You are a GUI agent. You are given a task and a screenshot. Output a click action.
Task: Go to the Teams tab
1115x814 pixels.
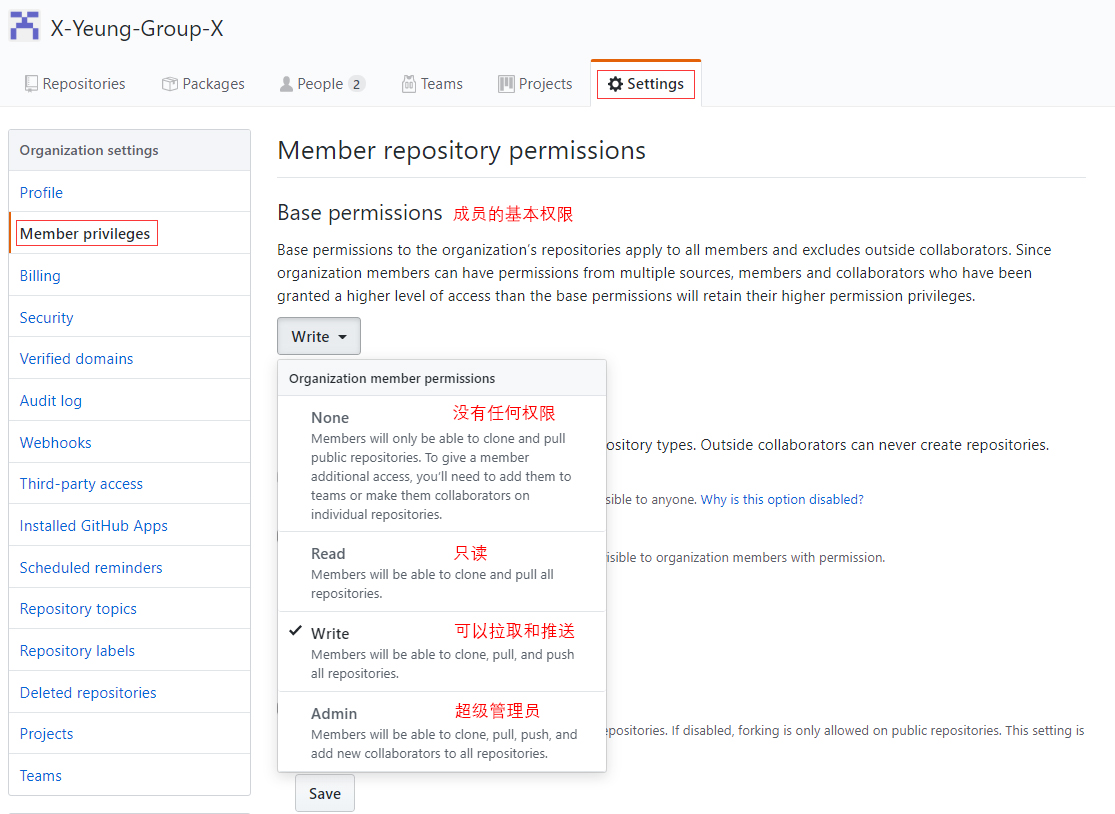[432, 84]
